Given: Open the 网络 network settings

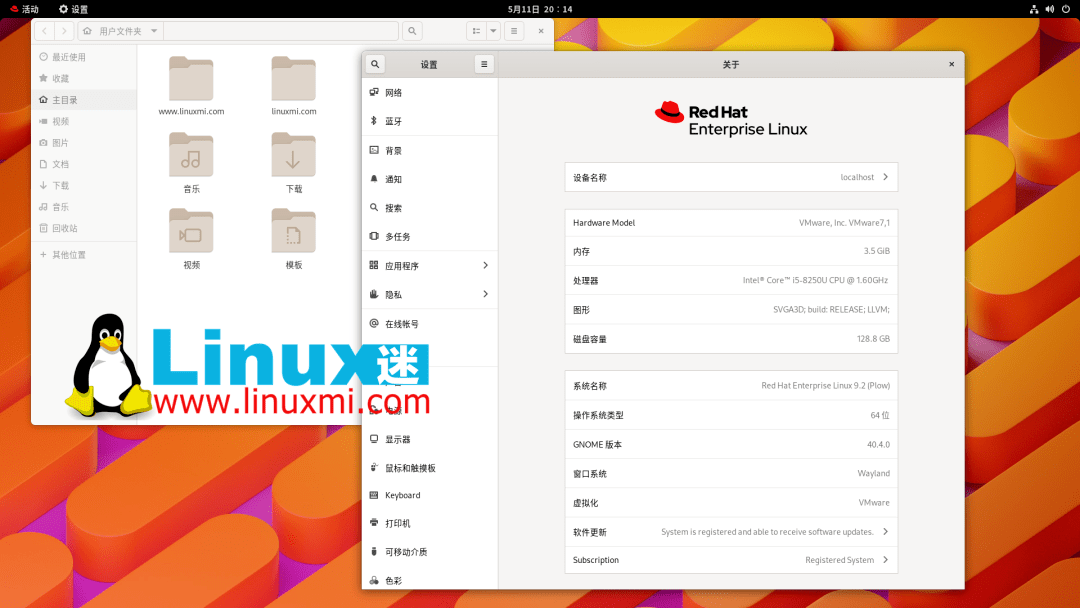Looking at the screenshot, I should (430, 92).
